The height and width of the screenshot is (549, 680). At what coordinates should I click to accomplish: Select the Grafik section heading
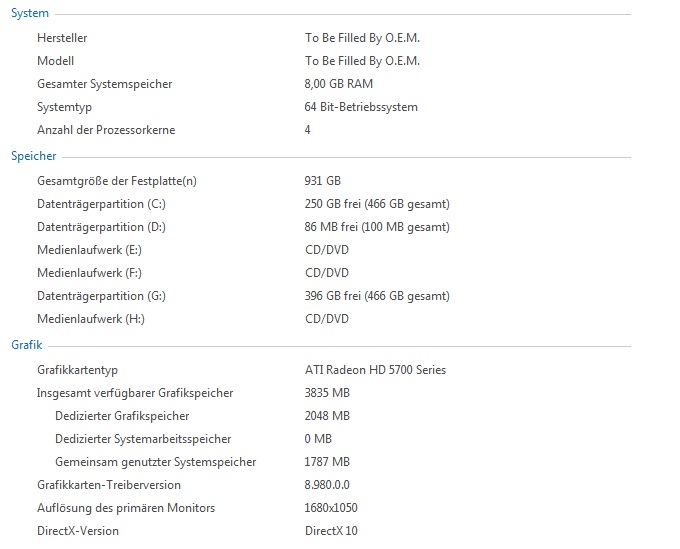point(27,345)
